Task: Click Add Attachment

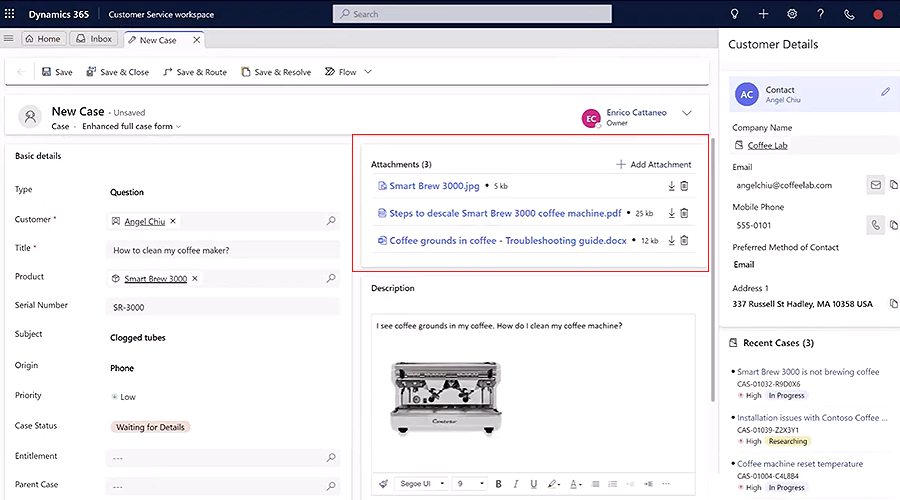Action: coord(653,164)
